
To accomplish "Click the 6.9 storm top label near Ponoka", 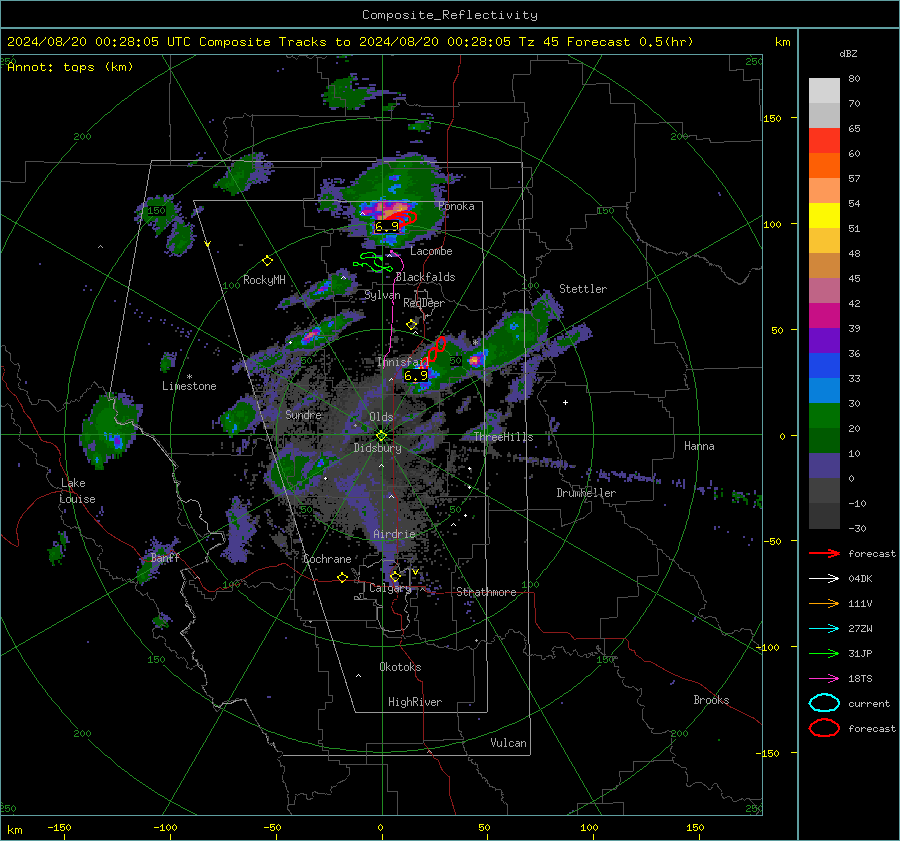I will (x=387, y=227).
